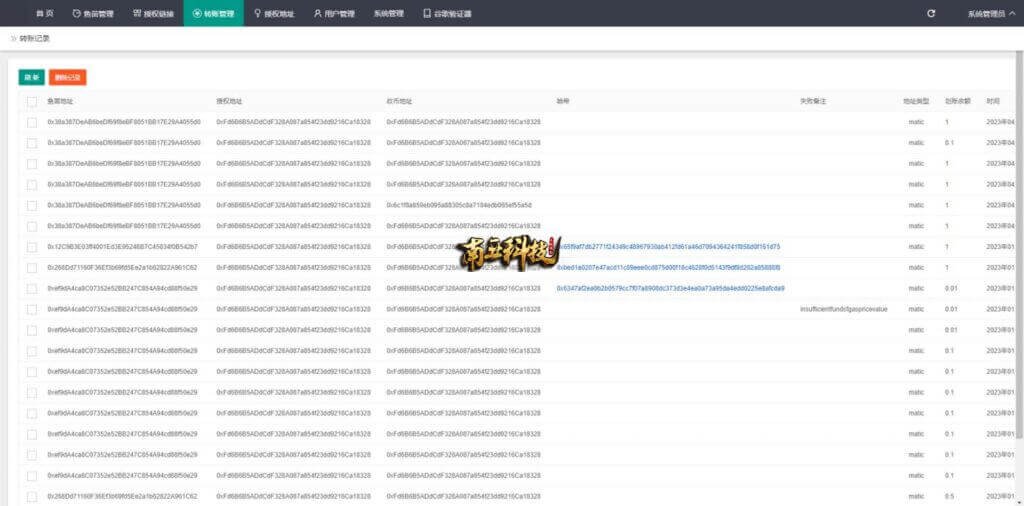
Task: Select the checkbox for row 0x12C9B3E03f84001Ed3E
Action: pos(32,246)
